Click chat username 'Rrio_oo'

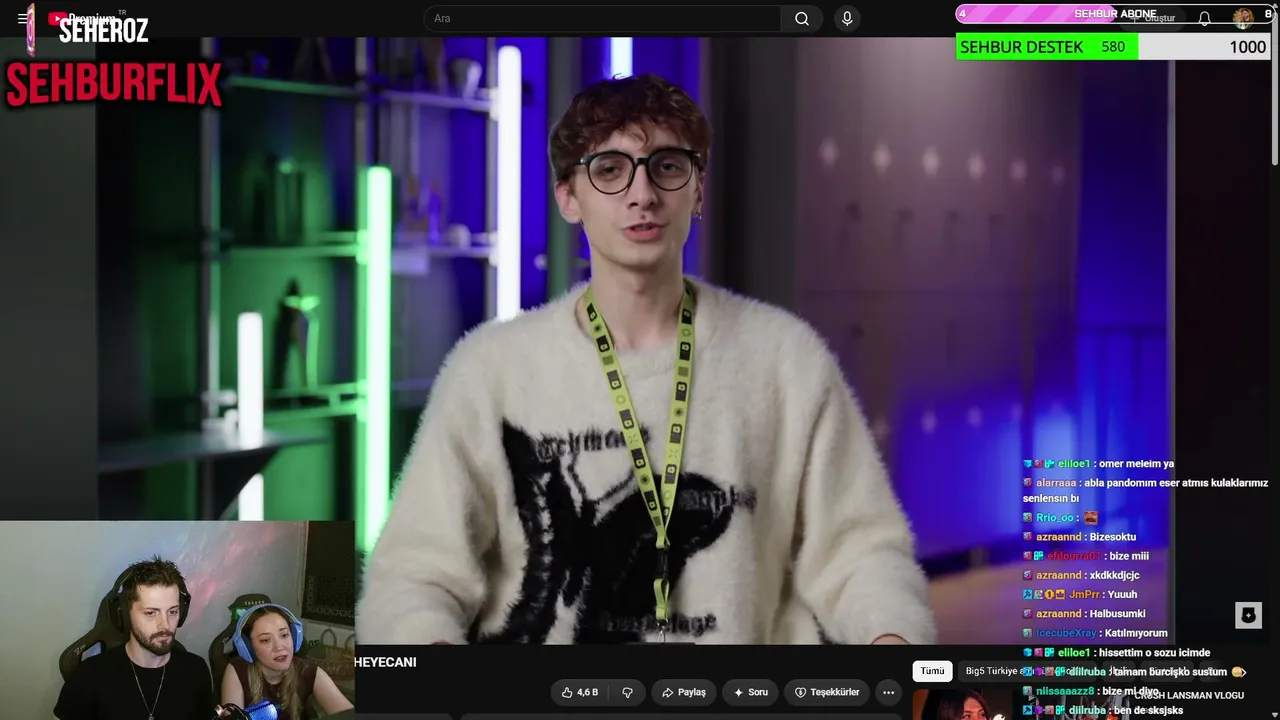click(x=1054, y=518)
